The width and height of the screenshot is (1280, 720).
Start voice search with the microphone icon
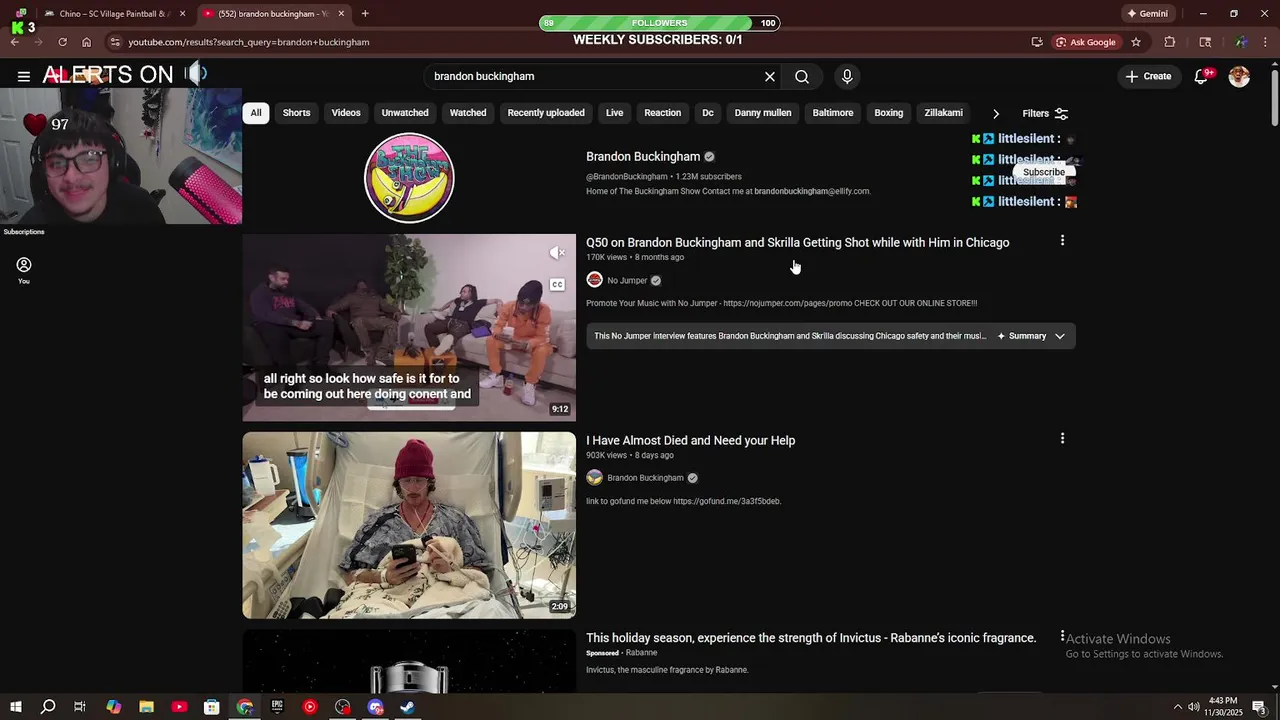847,76
